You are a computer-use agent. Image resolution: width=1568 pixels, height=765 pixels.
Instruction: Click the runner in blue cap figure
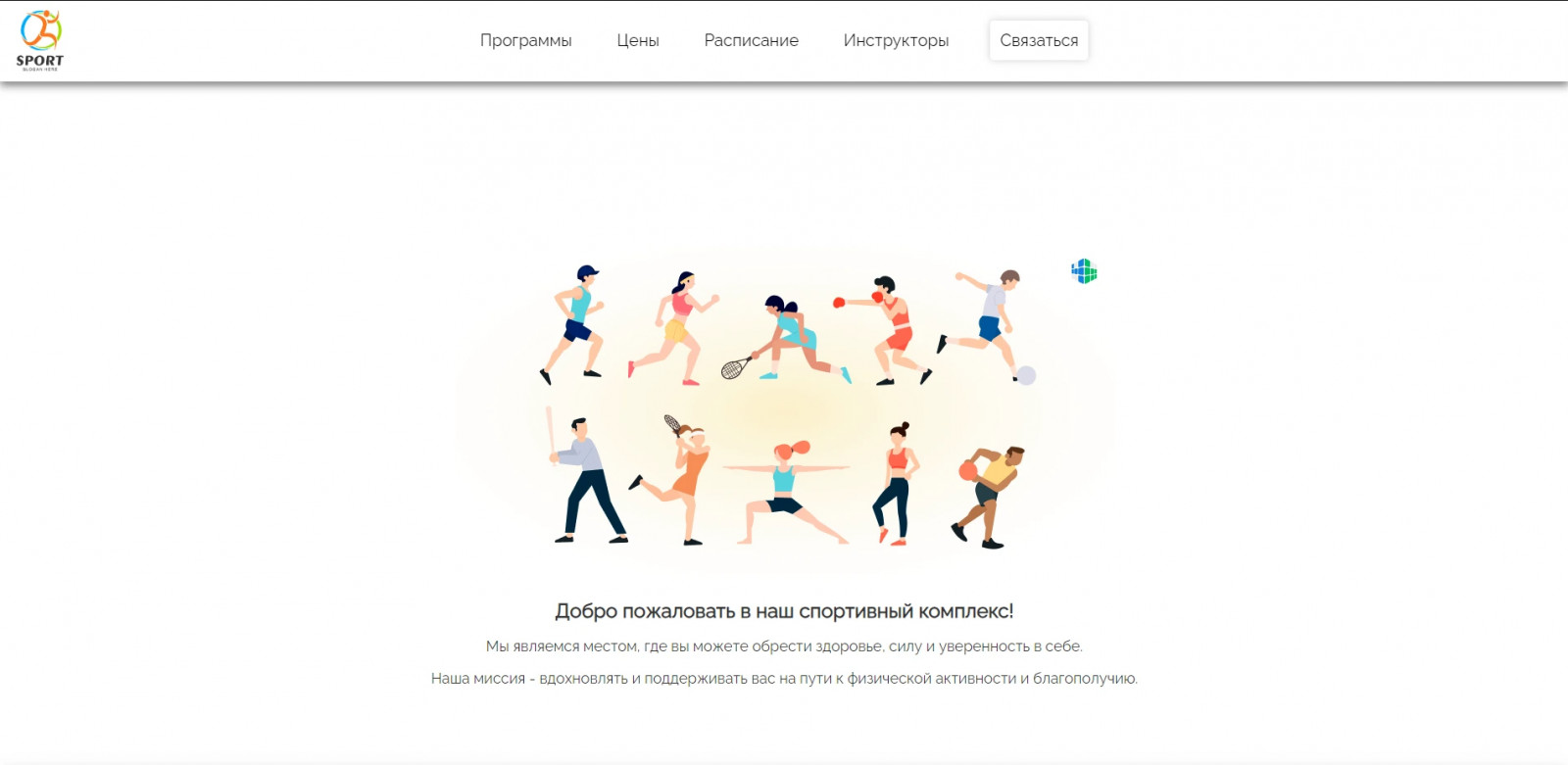[574, 323]
